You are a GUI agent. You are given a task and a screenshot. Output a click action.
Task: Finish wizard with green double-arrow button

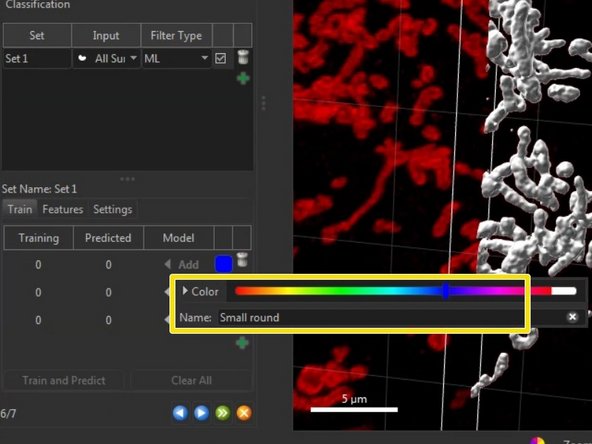pos(222,413)
